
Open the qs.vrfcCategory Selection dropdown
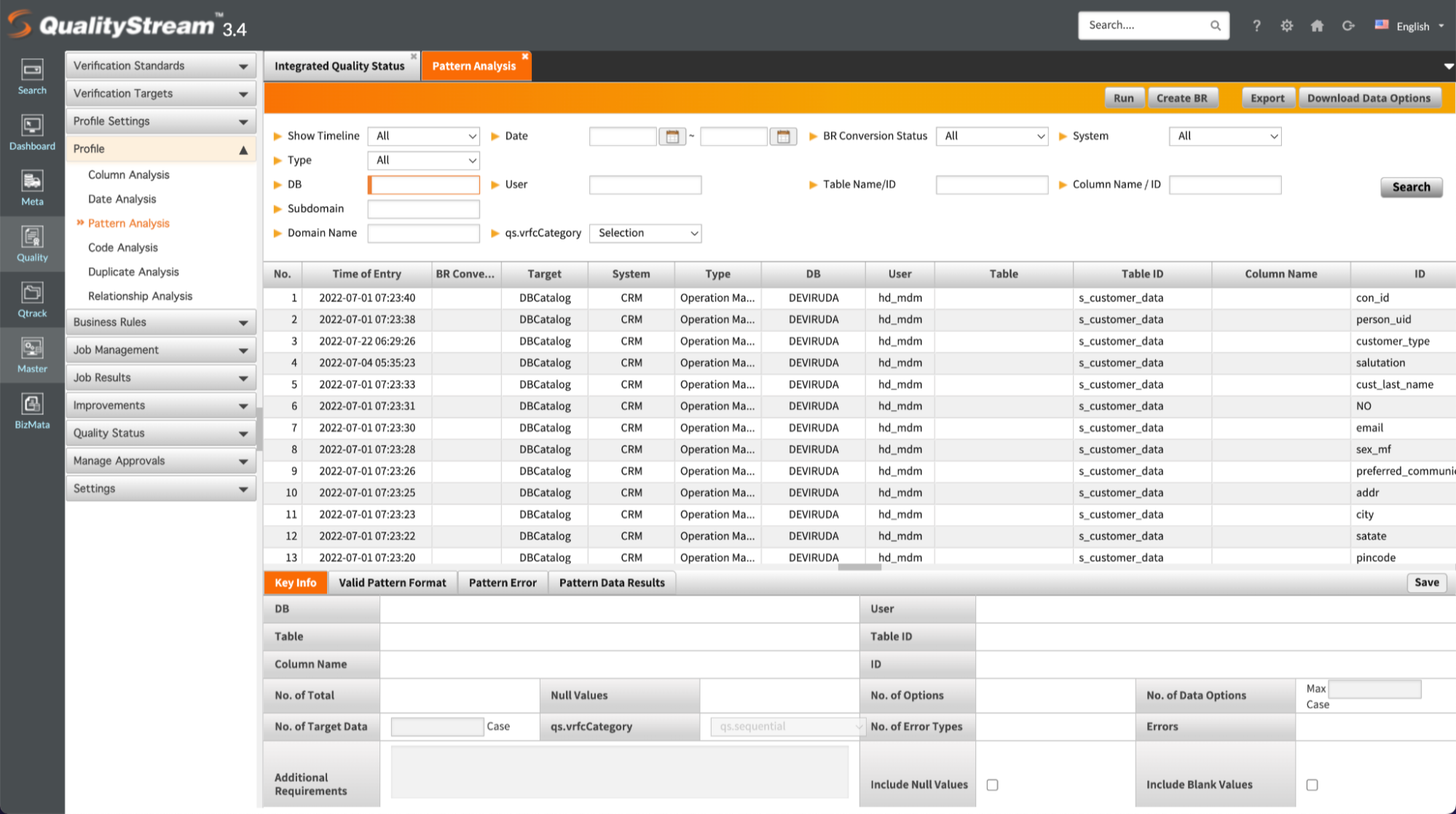645,233
